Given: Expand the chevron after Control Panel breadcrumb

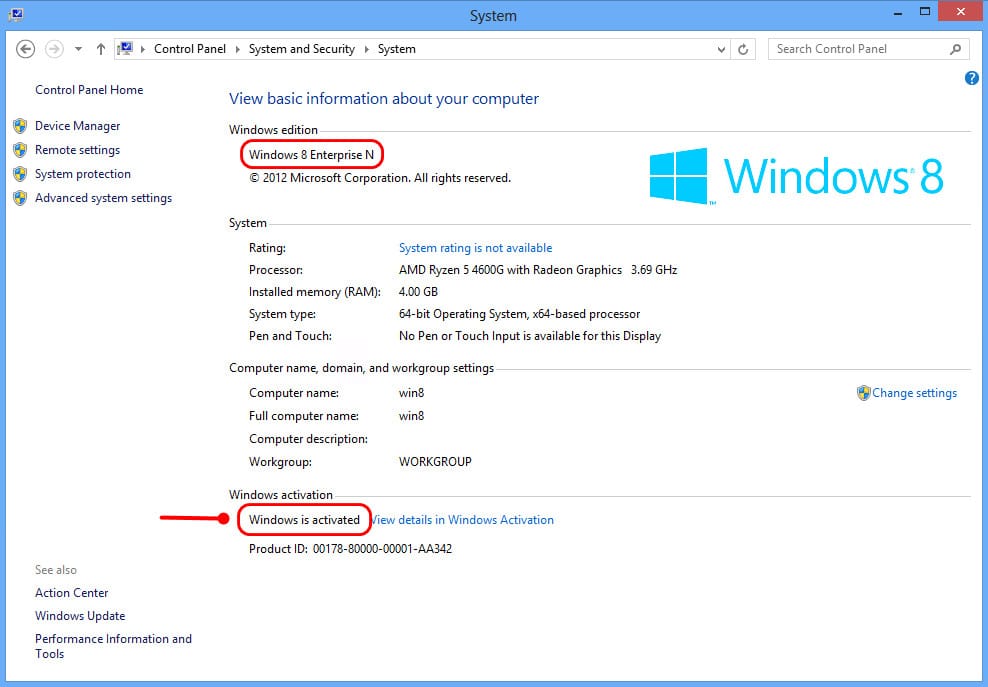Looking at the screenshot, I should pyautogui.click(x=238, y=49).
